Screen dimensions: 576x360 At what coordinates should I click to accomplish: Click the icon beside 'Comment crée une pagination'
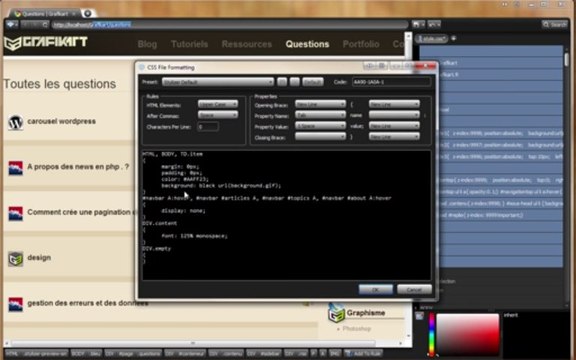(15, 214)
